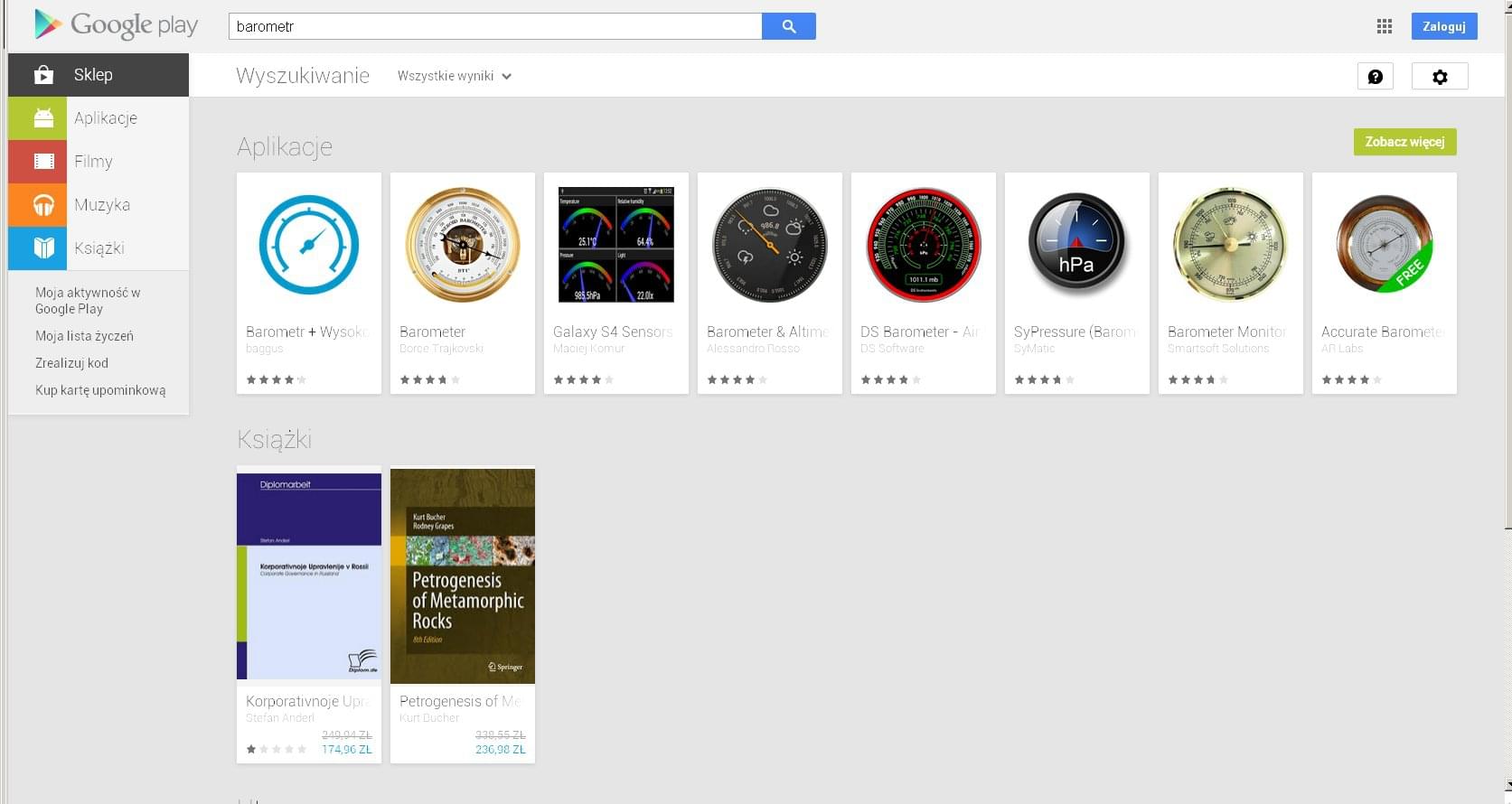Select Aplikacje in the sidebar
This screenshot has height=804, width=1512.
coord(99,118)
